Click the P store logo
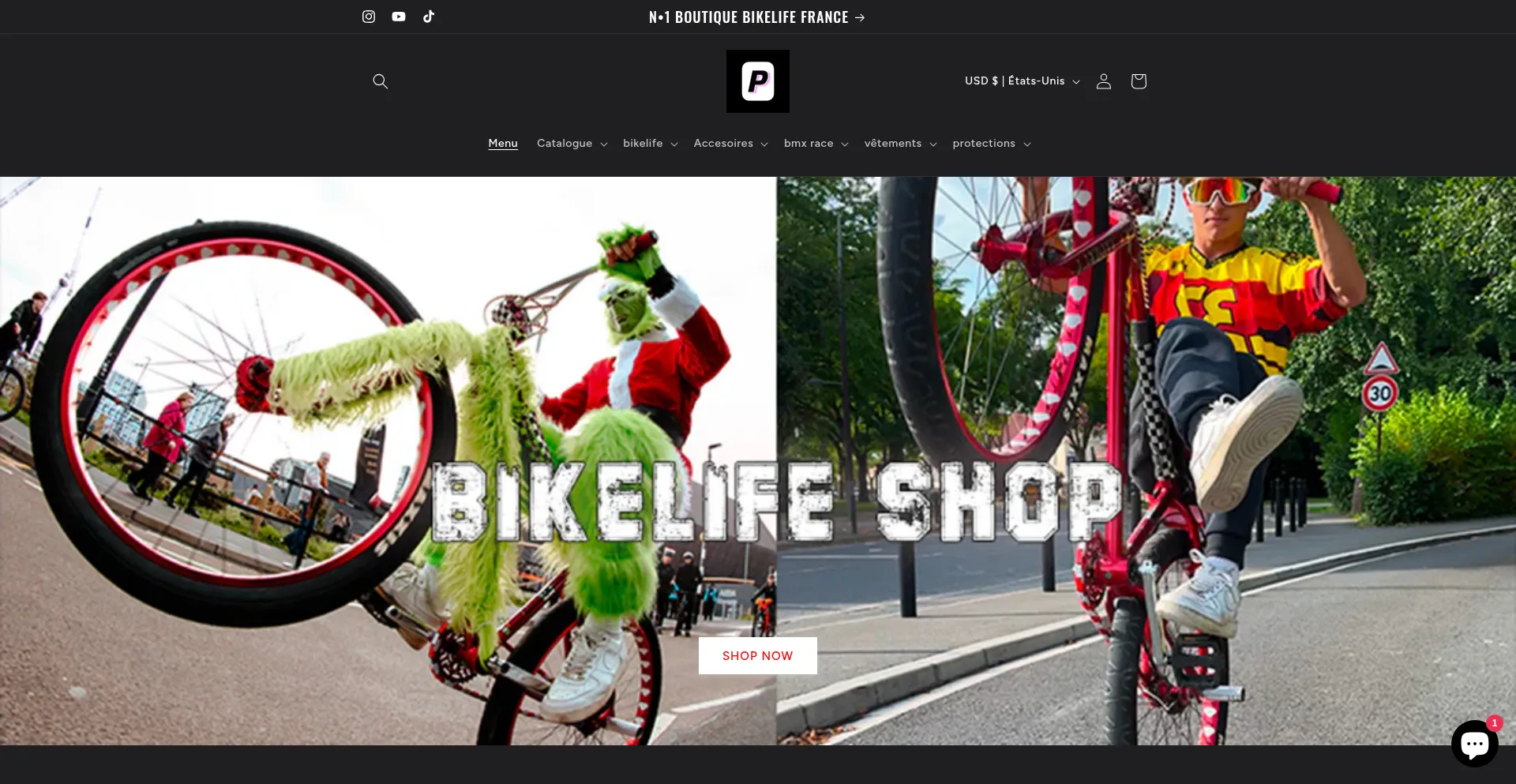 click(x=757, y=81)
